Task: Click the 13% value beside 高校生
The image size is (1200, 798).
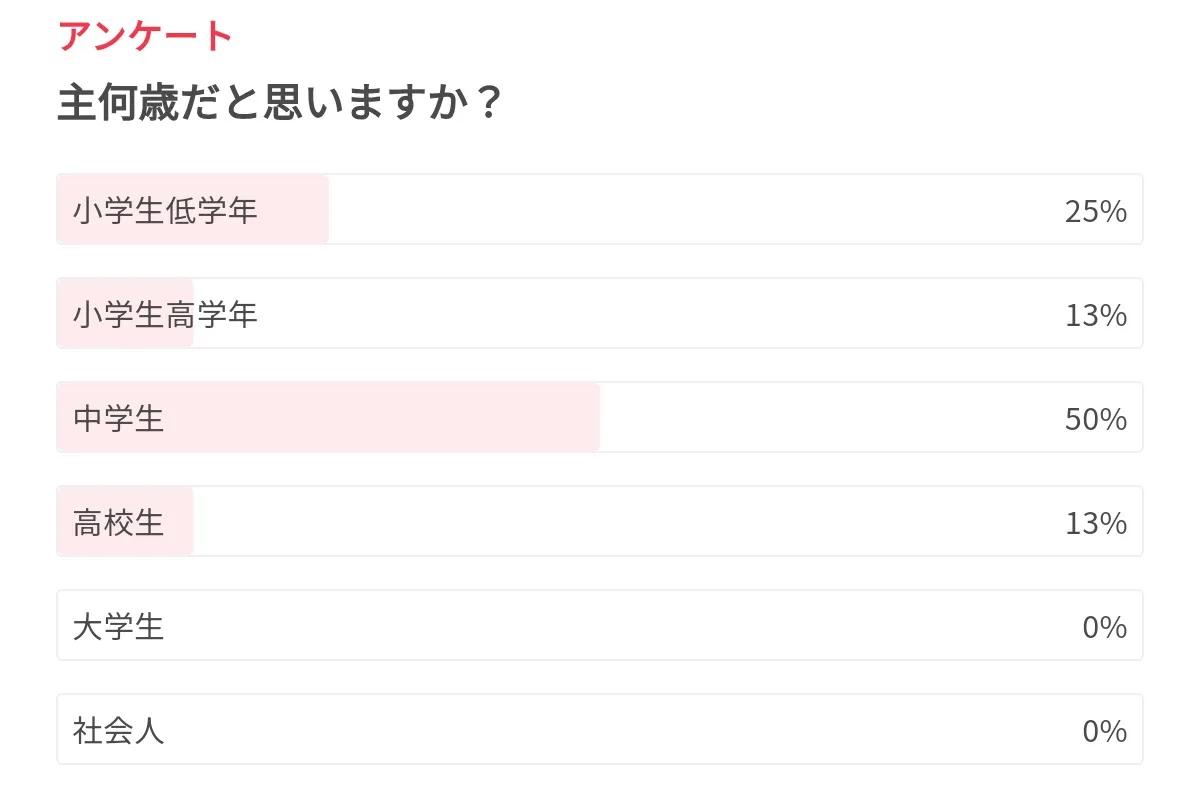Action: pyautogui.click(x=1095, y=523)
